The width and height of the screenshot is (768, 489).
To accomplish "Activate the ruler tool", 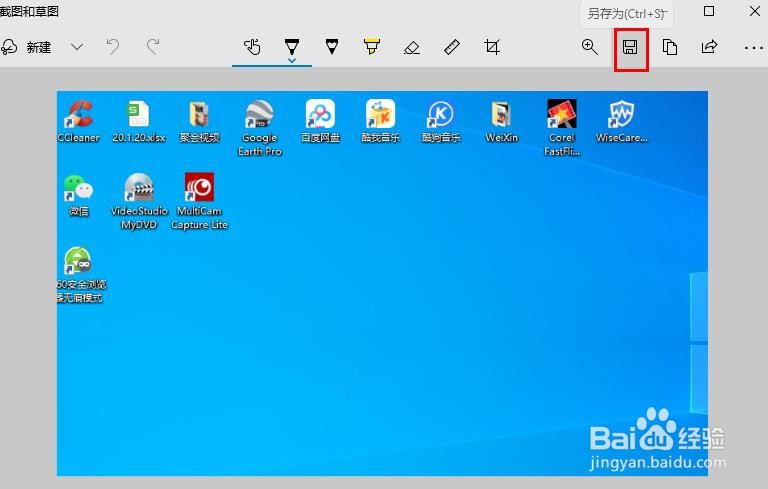I will (x=452, y=47).
